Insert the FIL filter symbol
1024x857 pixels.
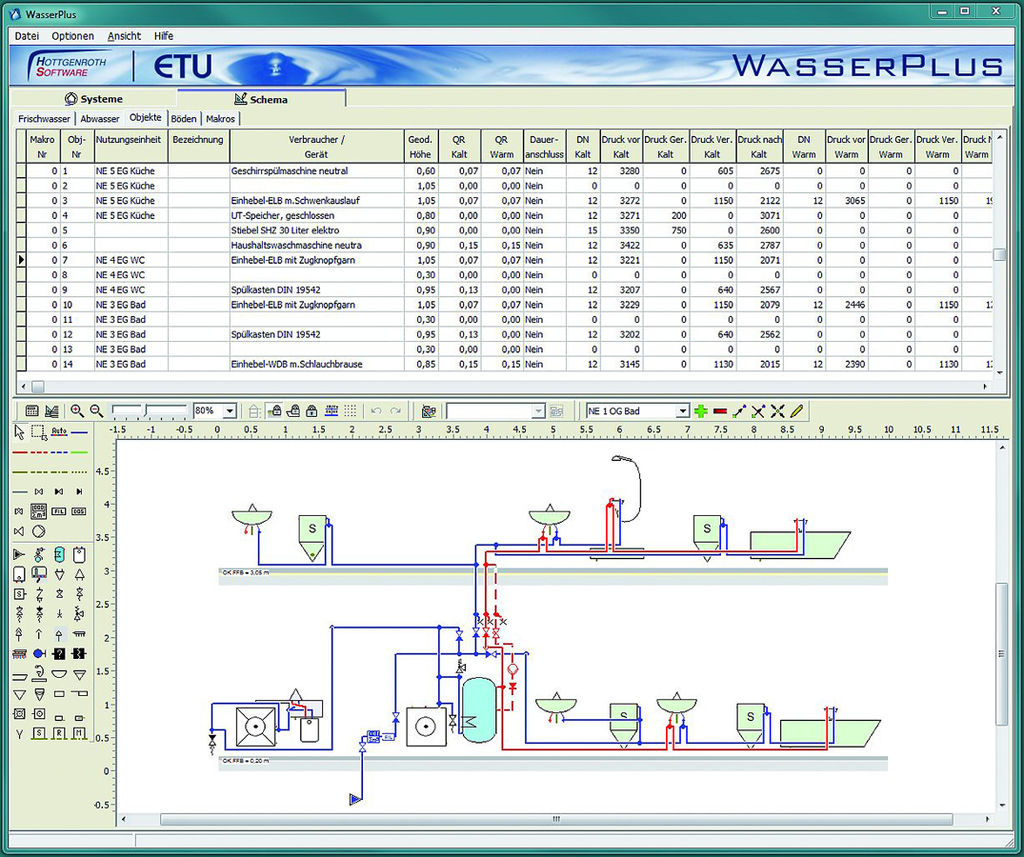click(59, 511)
